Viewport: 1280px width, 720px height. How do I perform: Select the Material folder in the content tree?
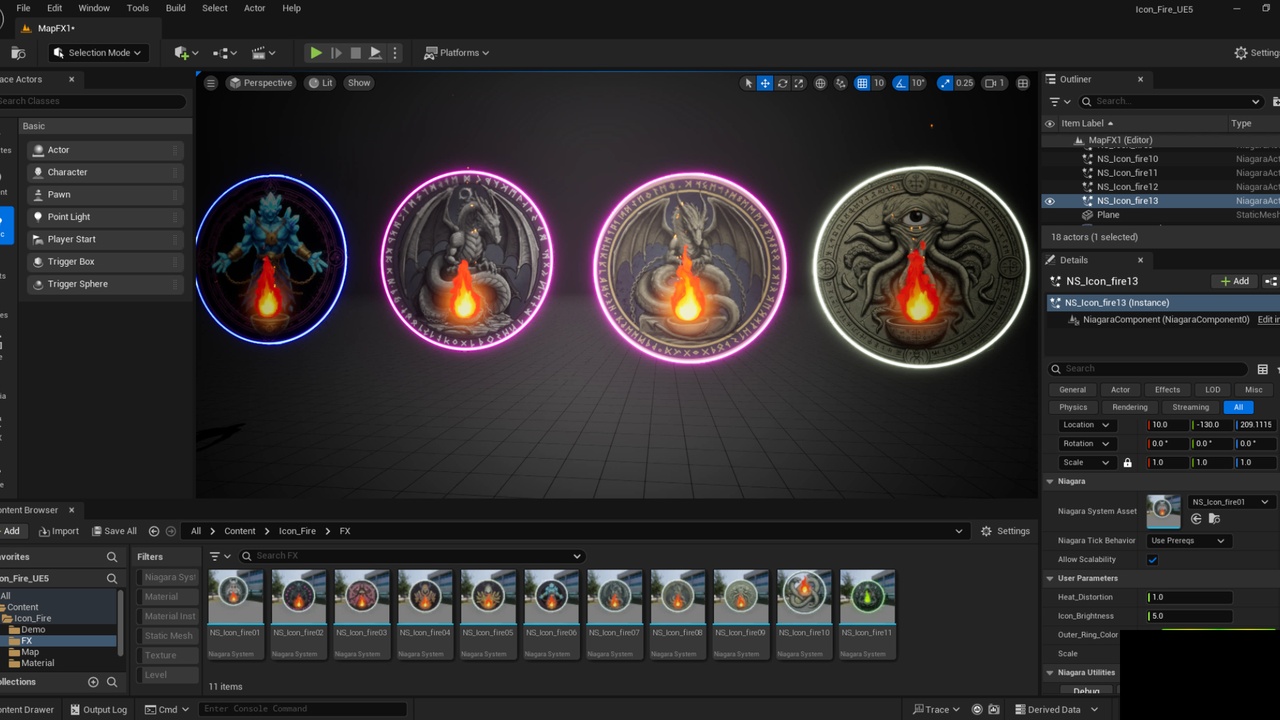click(38, 663)
